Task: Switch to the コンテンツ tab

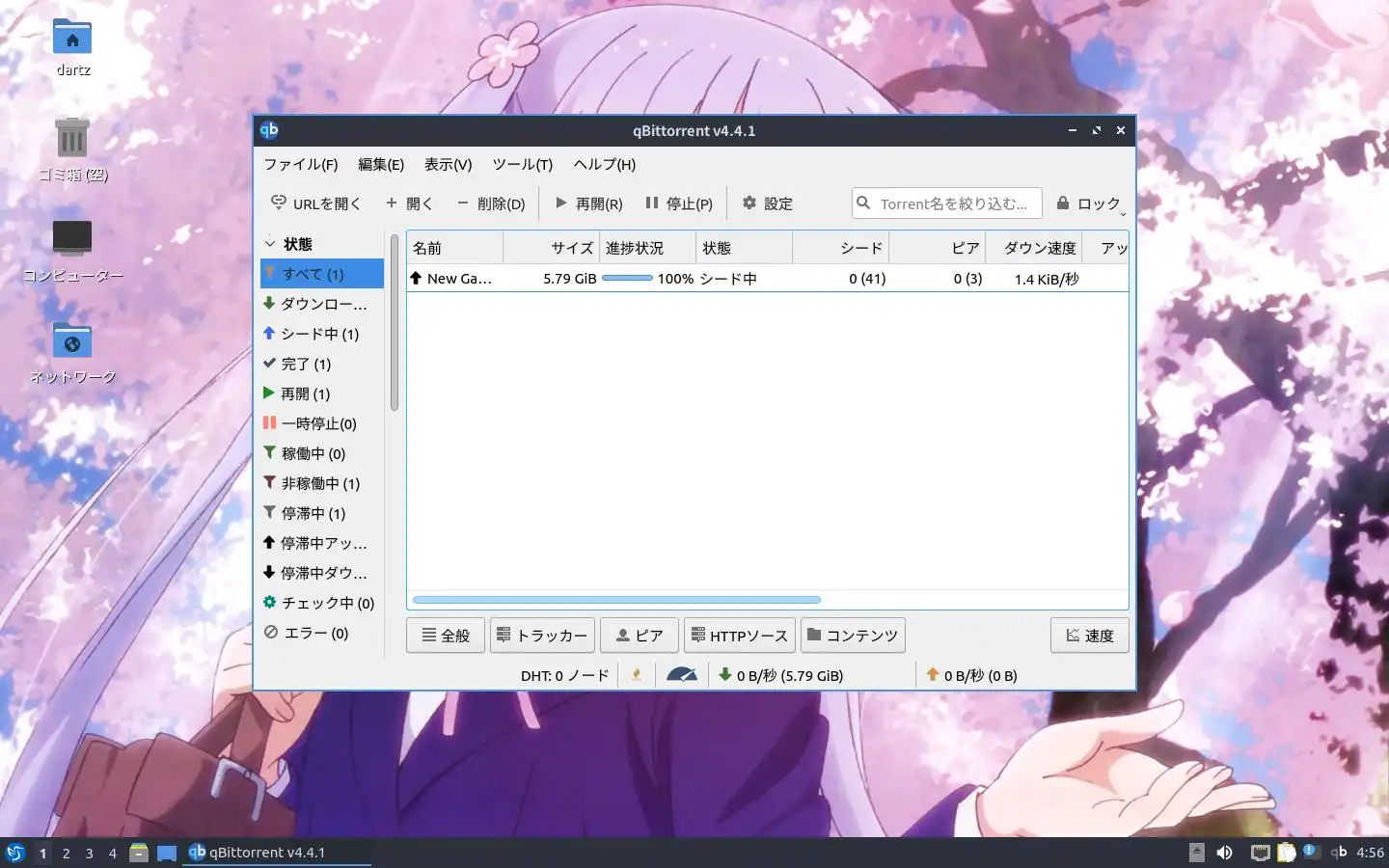Action: tap(853, 636)
